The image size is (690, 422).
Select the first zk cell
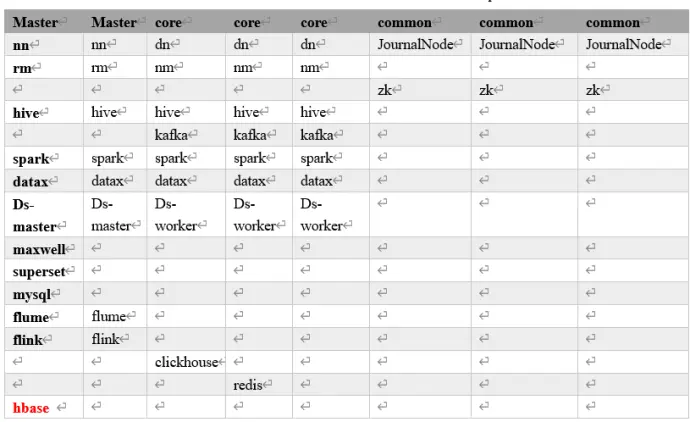420,90
